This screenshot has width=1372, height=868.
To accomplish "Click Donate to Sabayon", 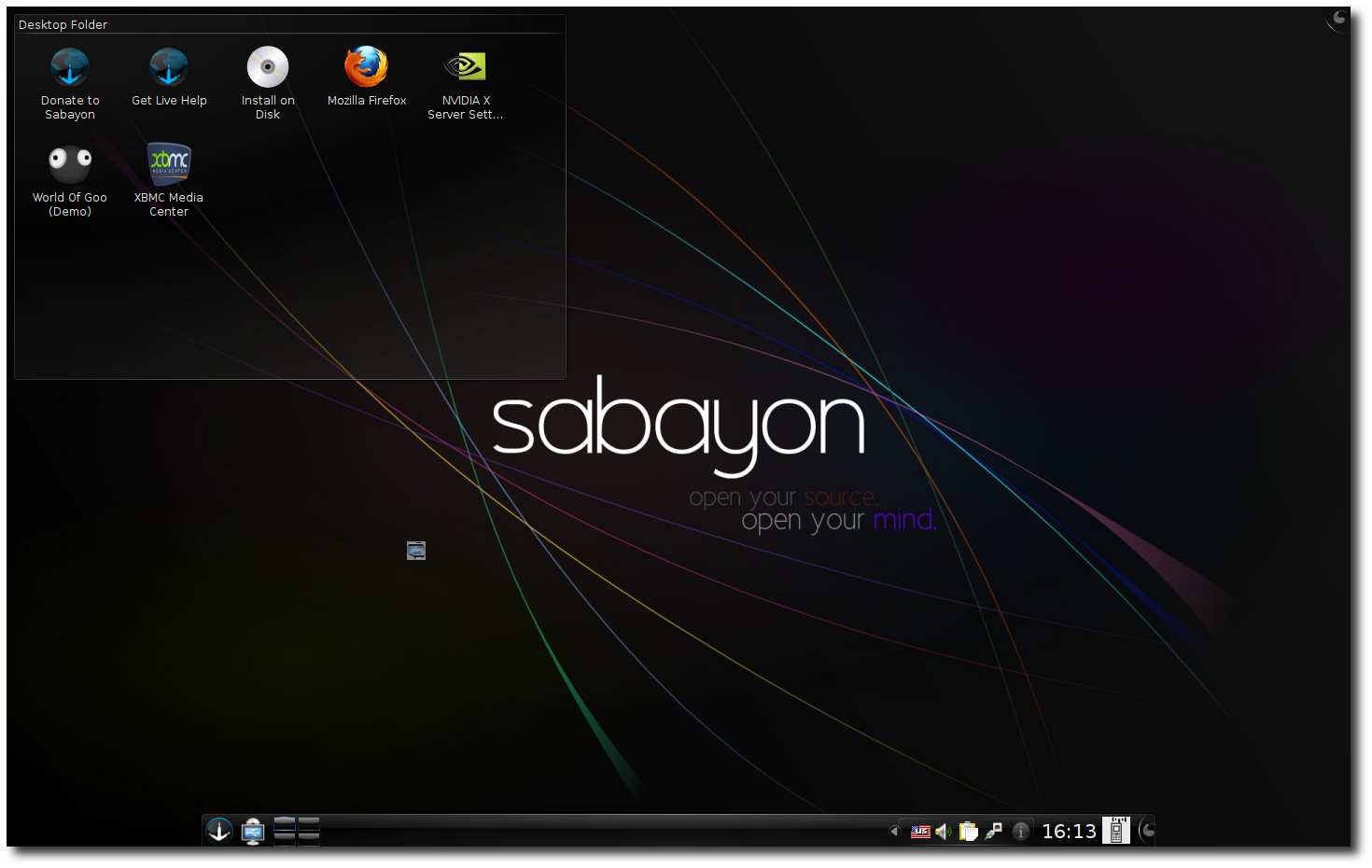I will [x=70, y=67].
